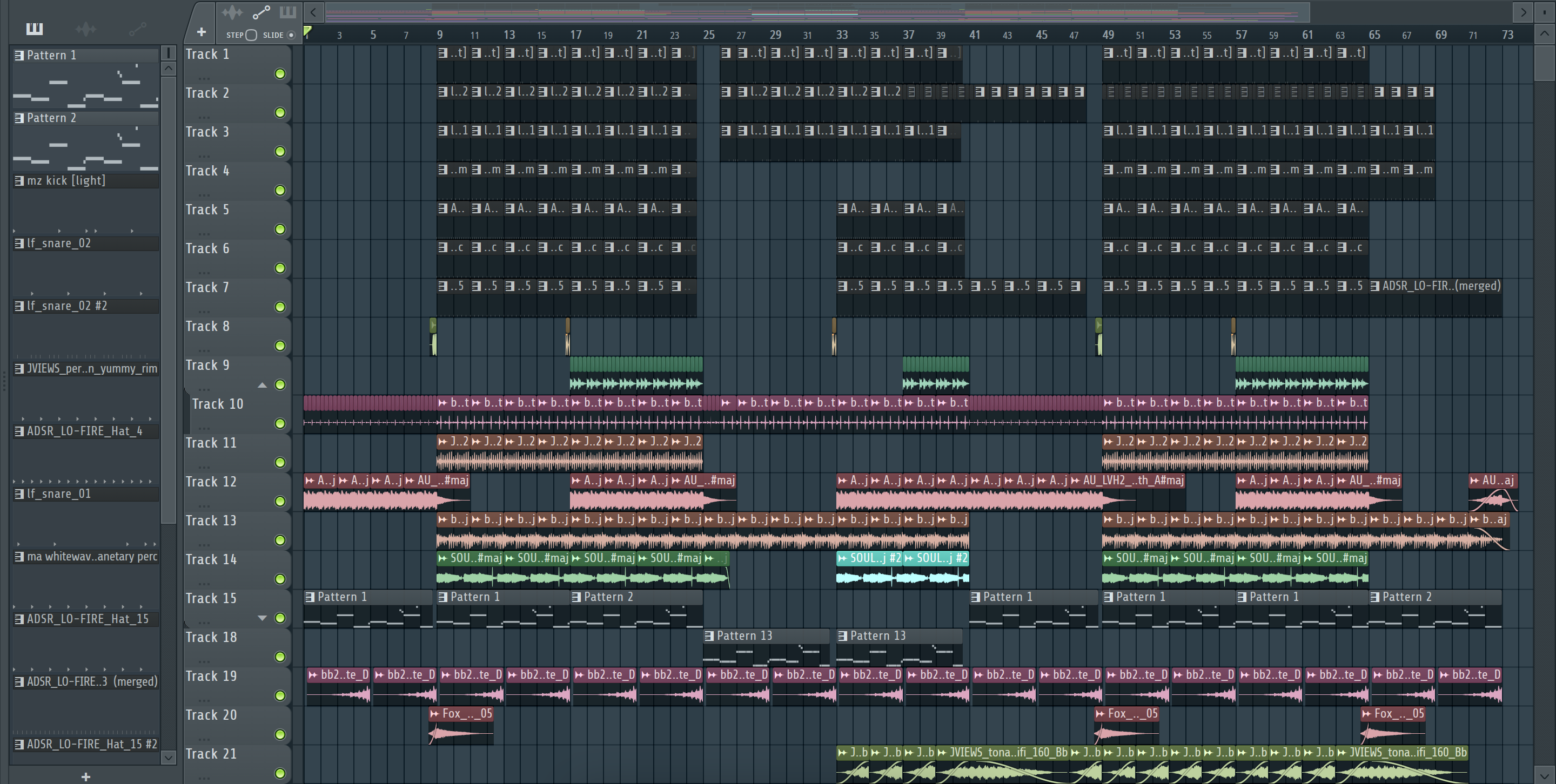Click the plus button beside STEP
Screen dimensions: 1556x784
201,32
